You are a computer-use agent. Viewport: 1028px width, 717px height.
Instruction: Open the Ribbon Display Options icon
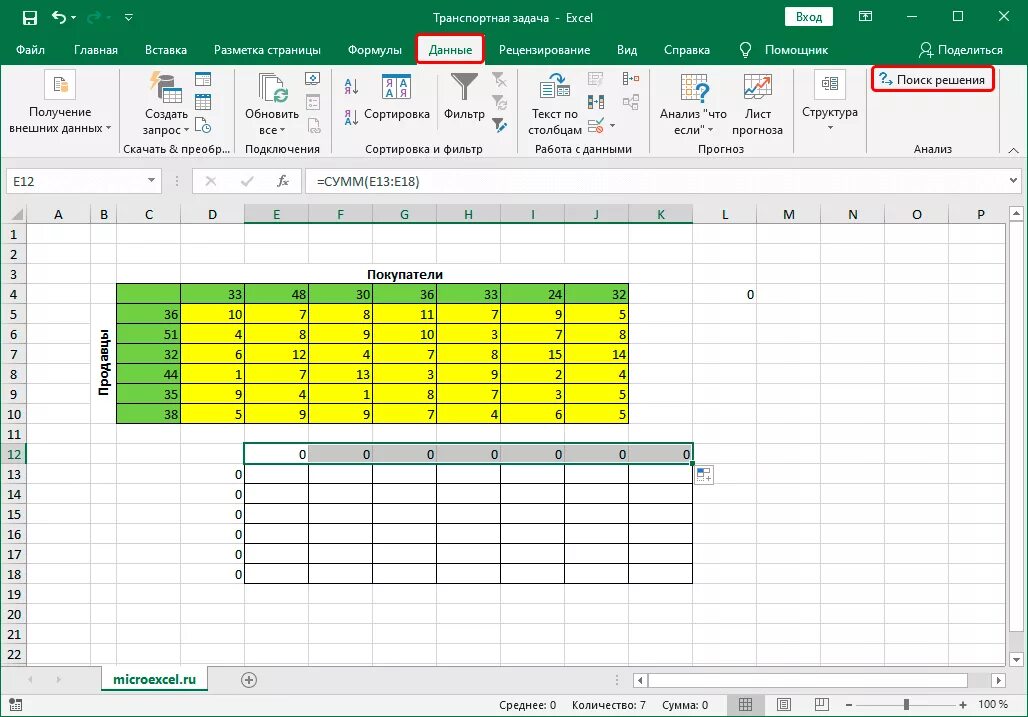click(x=865, y=17)
